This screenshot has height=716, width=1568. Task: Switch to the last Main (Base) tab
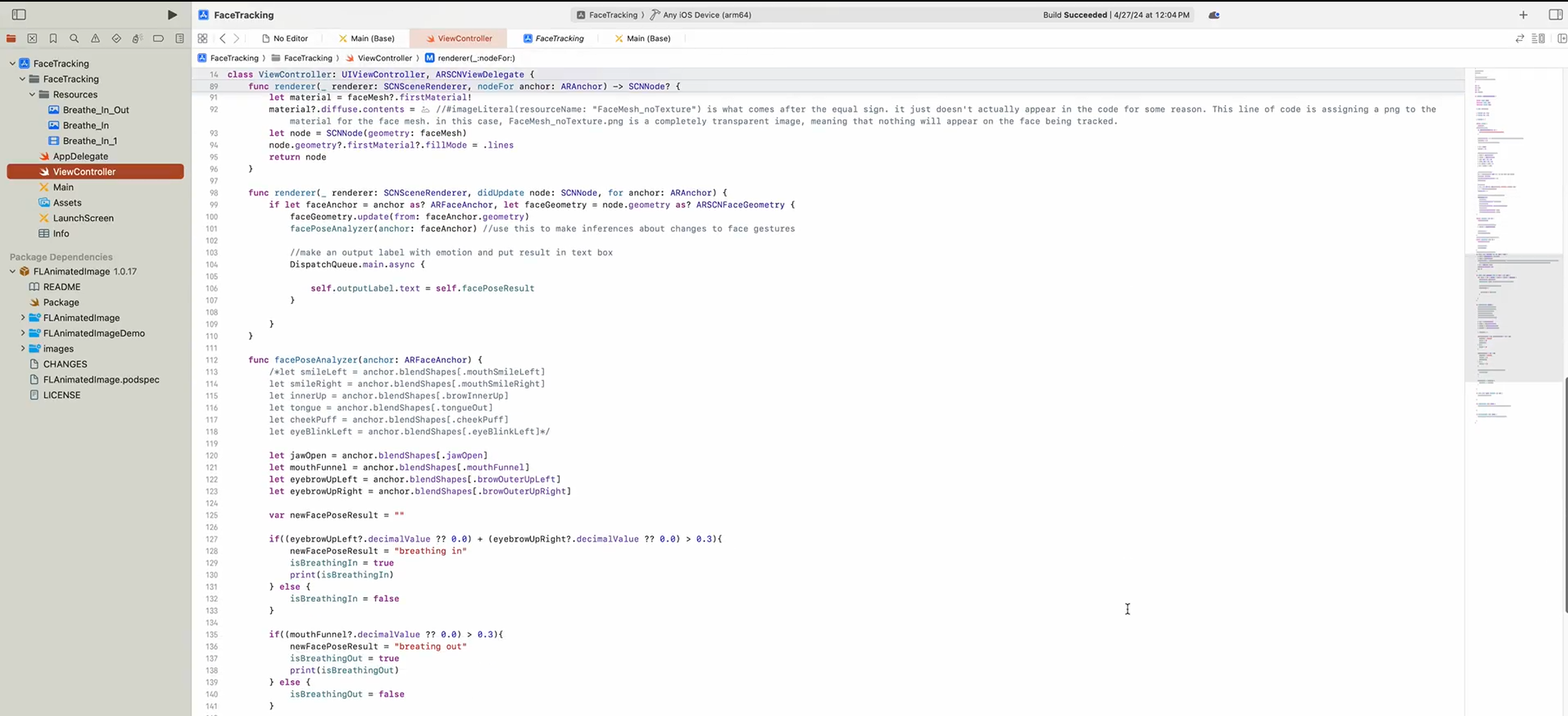point(643,38)
